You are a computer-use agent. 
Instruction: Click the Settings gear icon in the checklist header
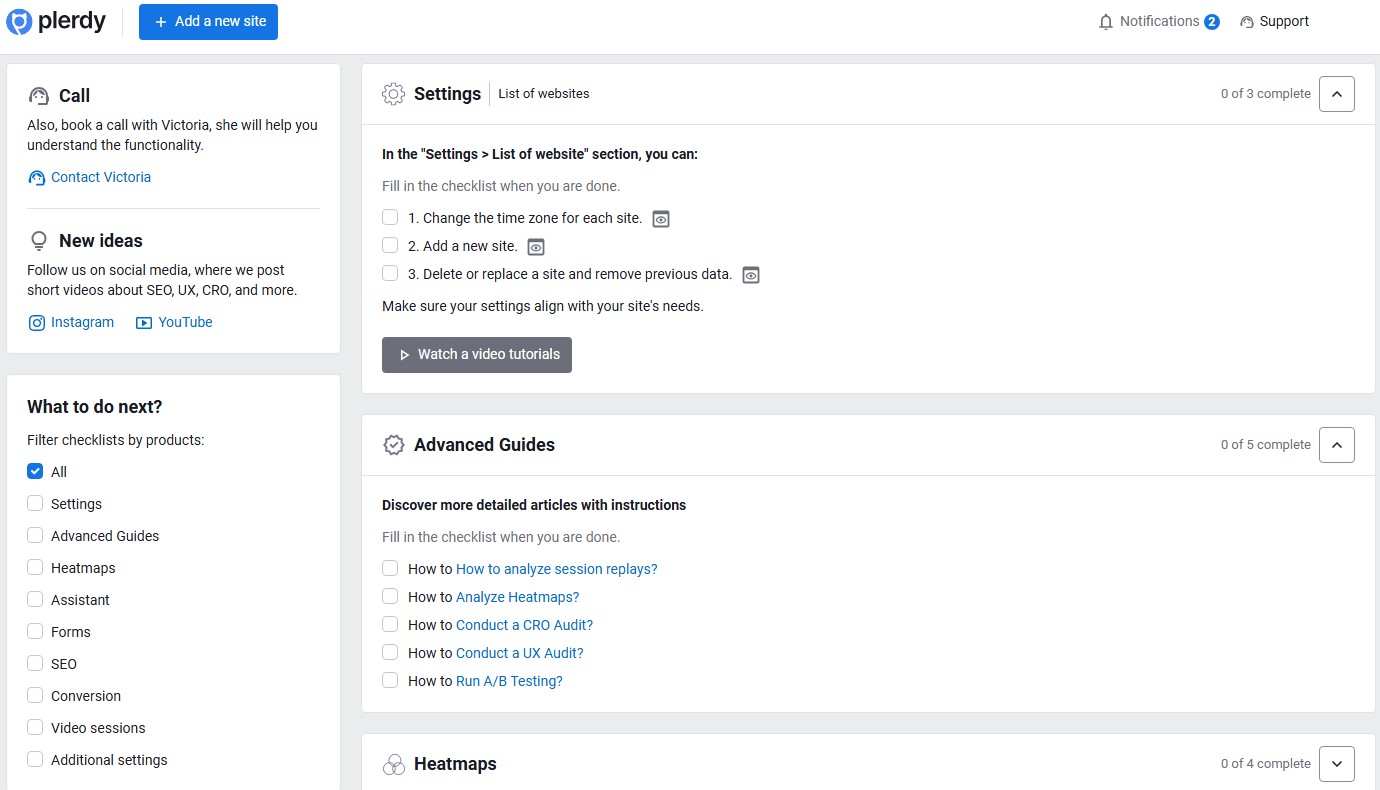point(392,93)
